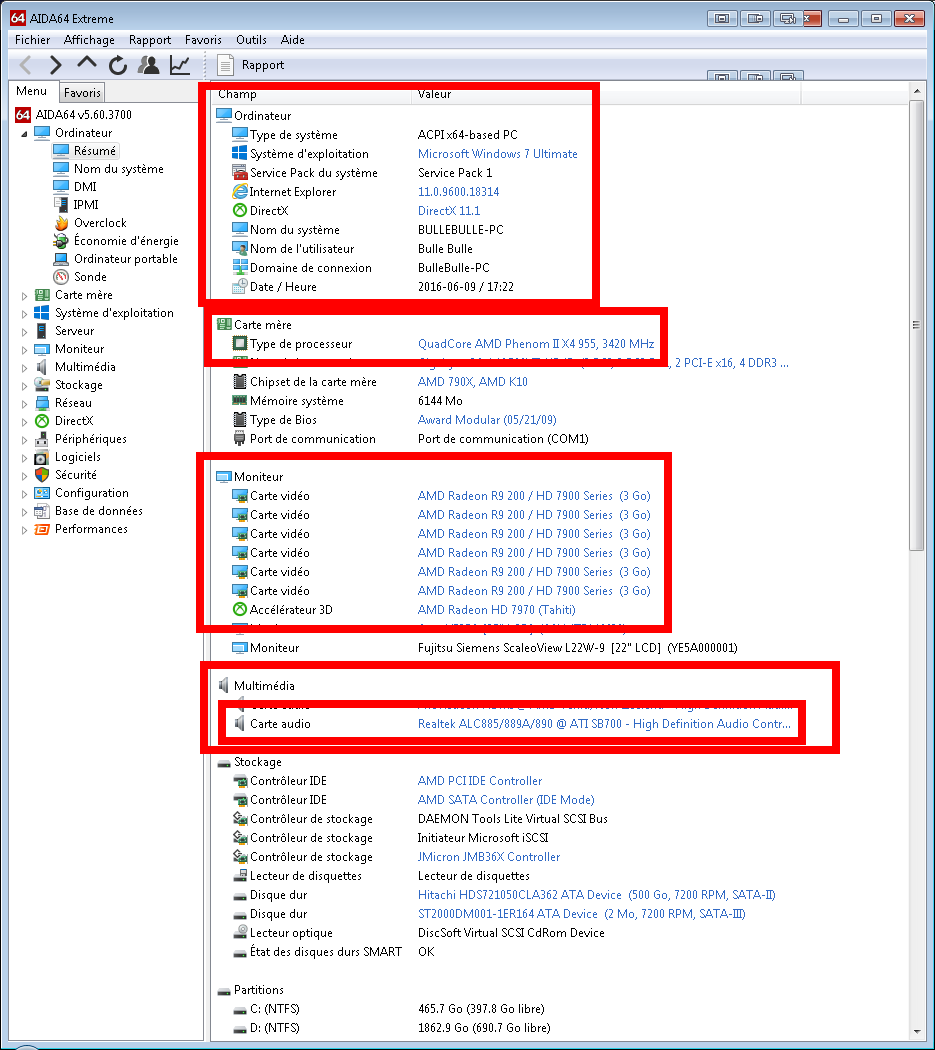Open the Microsoft Windows 7 Ultimate link
Viewport: 935px width, 1050px height.
(497, 154)
